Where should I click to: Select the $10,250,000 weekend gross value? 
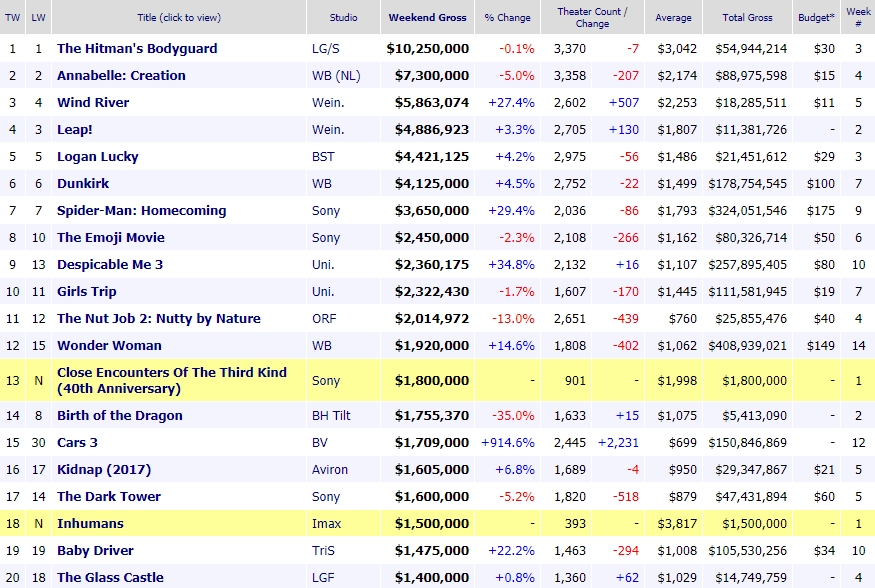[427, 49]
